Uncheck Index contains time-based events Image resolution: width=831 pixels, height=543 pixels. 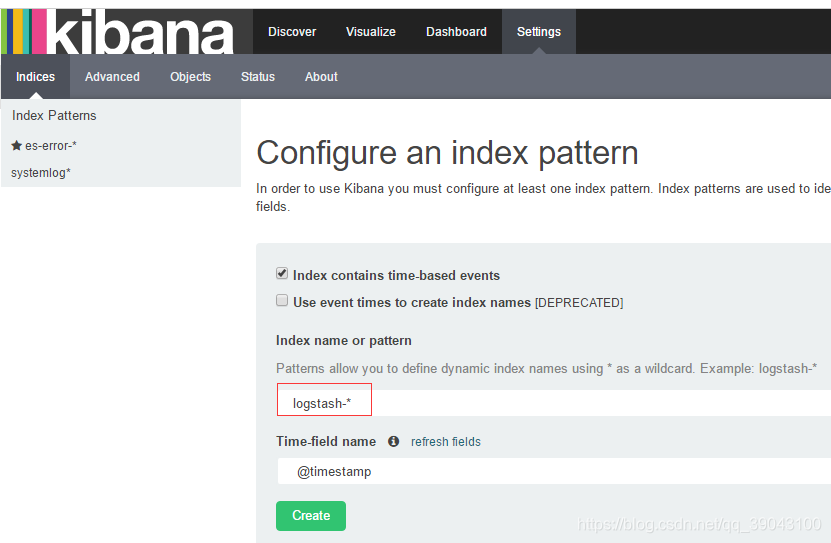click(282, 274)
